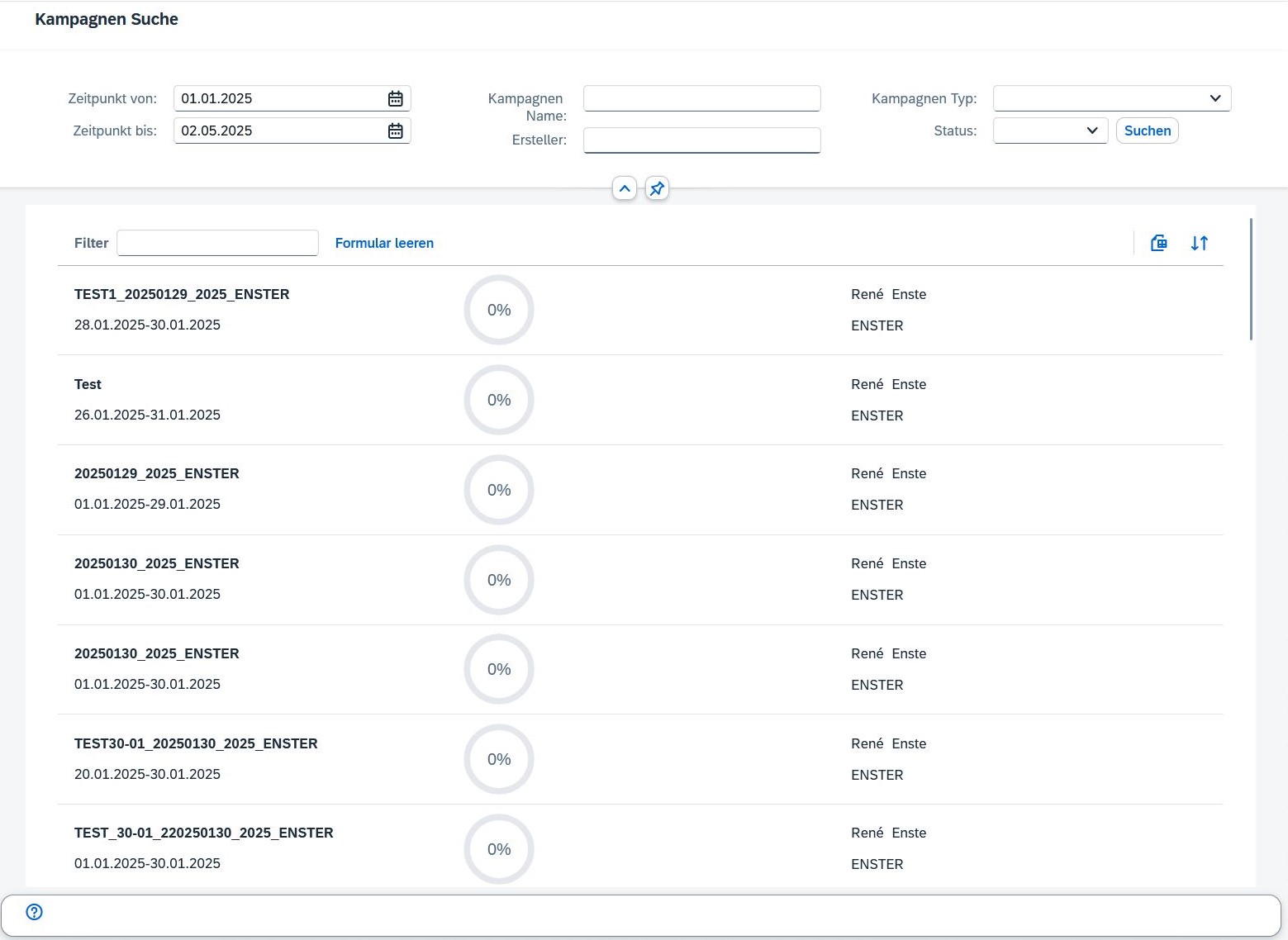Click the Formular leeren link
1288x940 pixels.
click(x=384, y=243)
